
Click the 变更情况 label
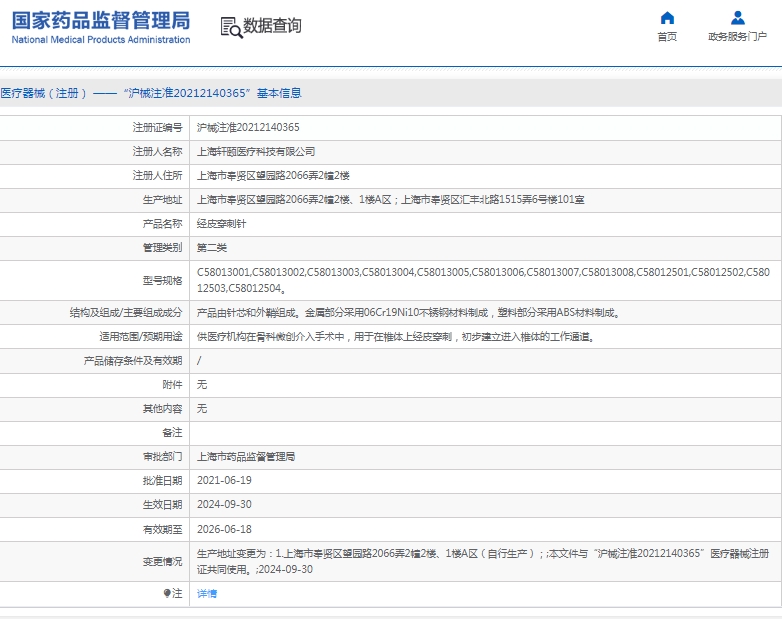pos(163,562)
